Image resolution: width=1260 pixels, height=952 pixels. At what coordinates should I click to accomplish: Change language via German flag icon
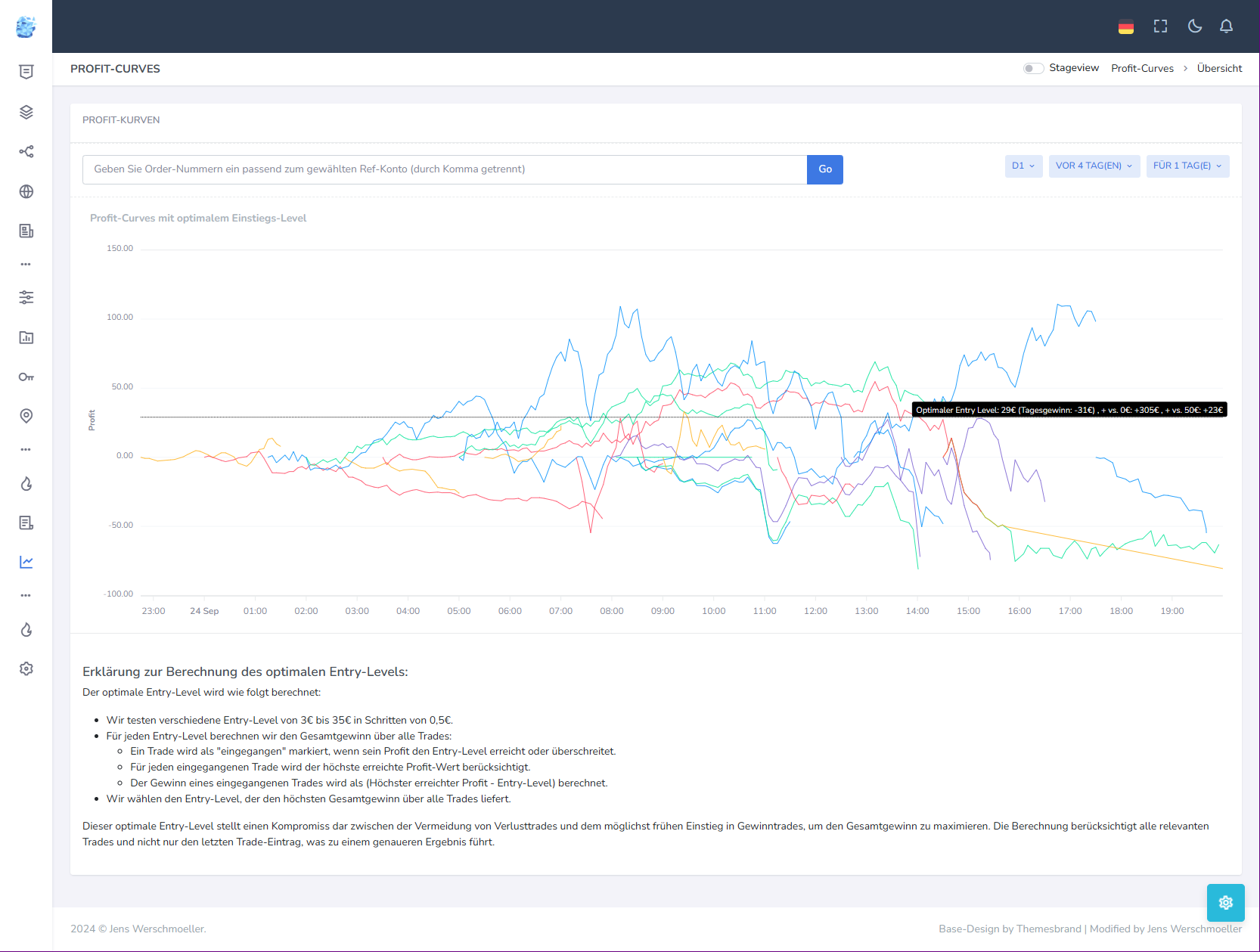point(1126,26)
